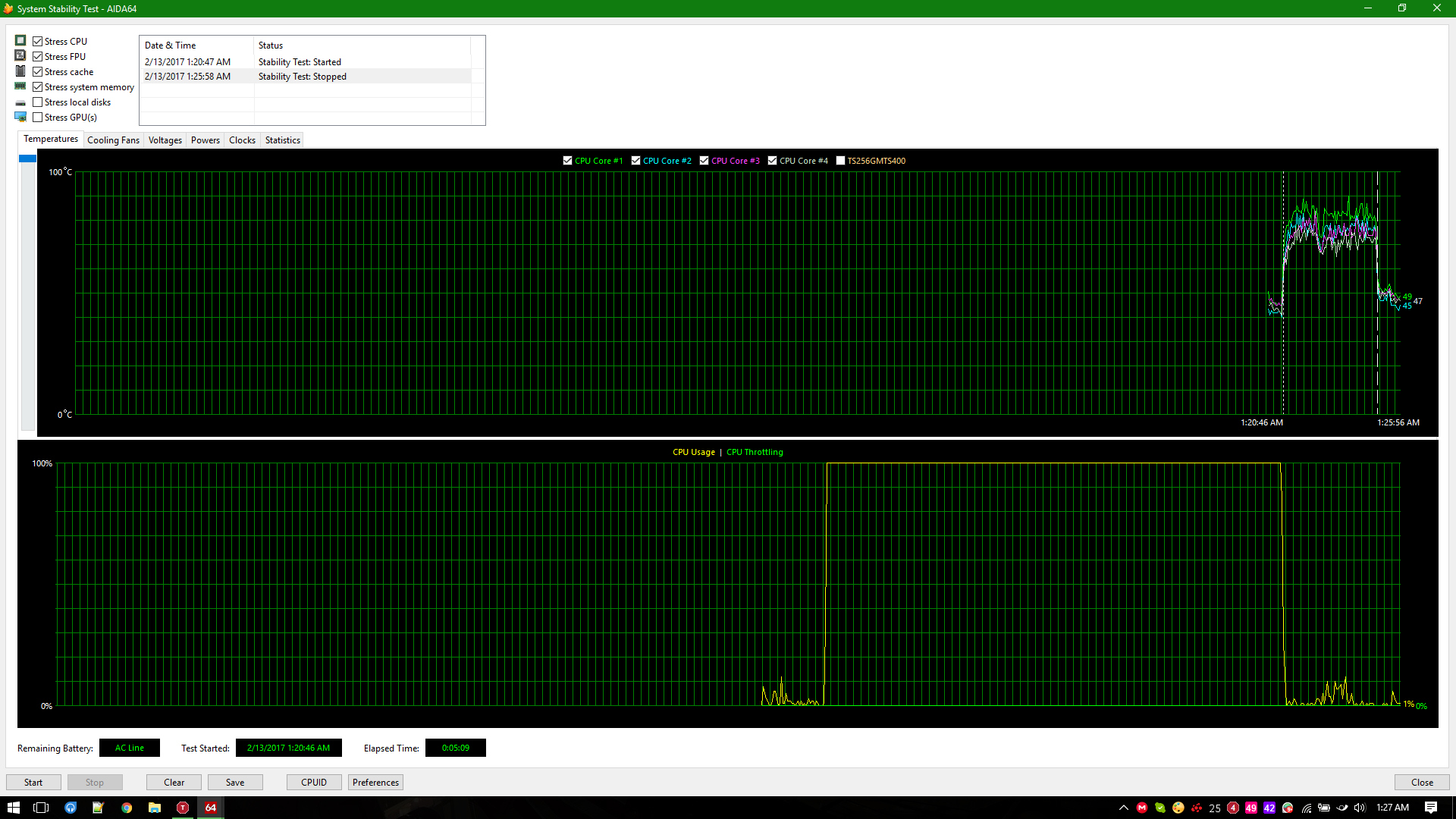Switch to the red T app in taskbar
This screenshot has height=819, width=1456.
click(183, 808)
